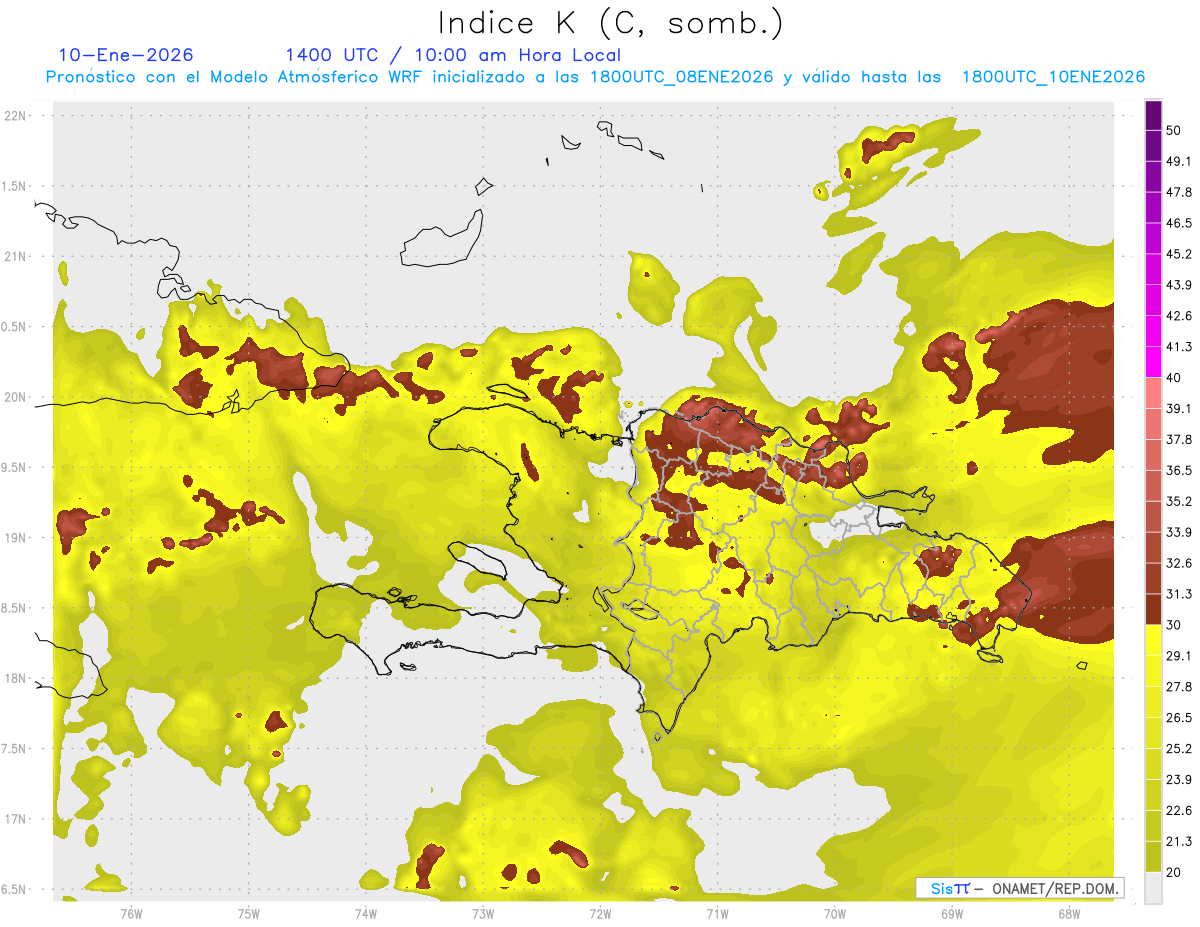Click colorbar value "31.3"

[x=1179, y=594]
